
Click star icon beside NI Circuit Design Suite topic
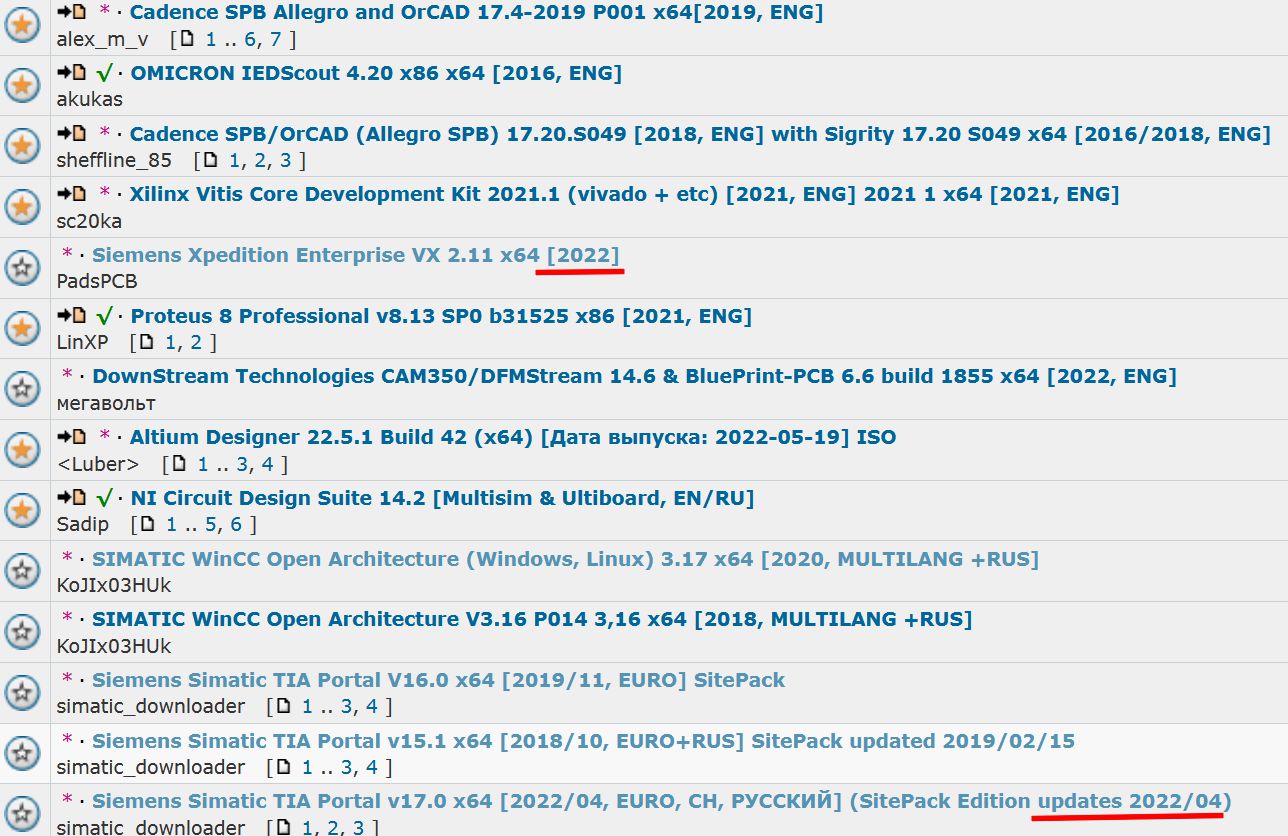(x=22, y=511)
